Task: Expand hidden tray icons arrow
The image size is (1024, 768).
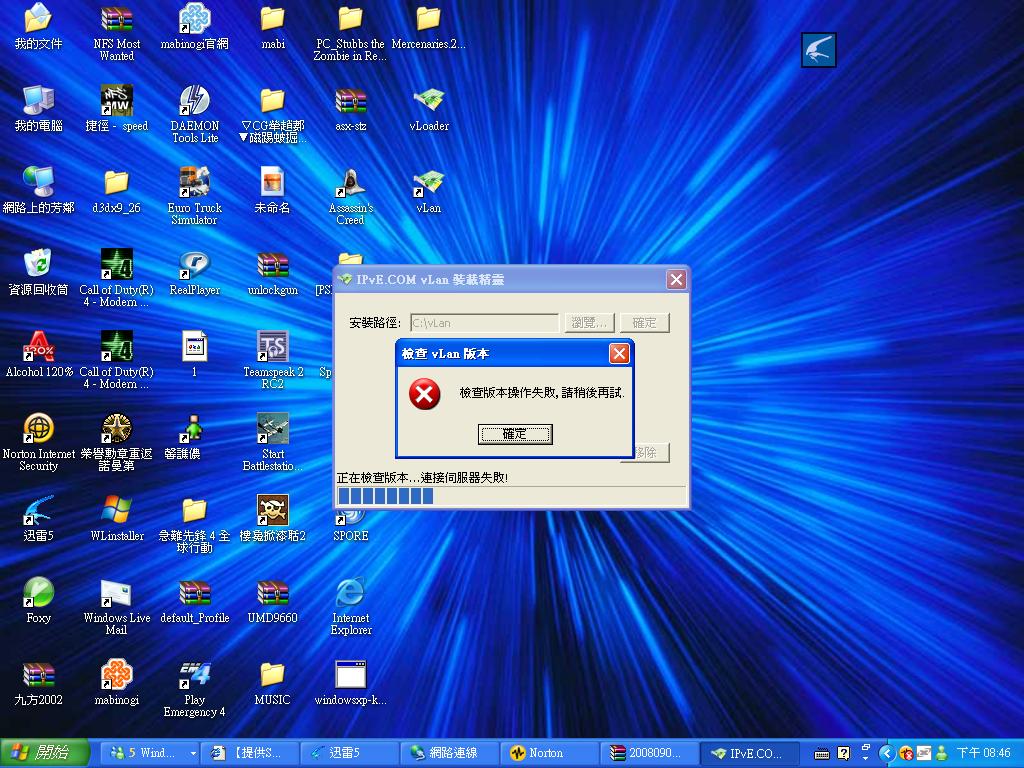Action: (886, 753)
